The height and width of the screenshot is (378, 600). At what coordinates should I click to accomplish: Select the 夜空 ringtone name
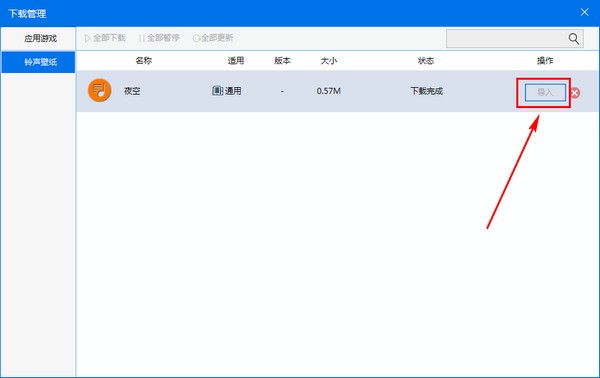pos(132,91)
